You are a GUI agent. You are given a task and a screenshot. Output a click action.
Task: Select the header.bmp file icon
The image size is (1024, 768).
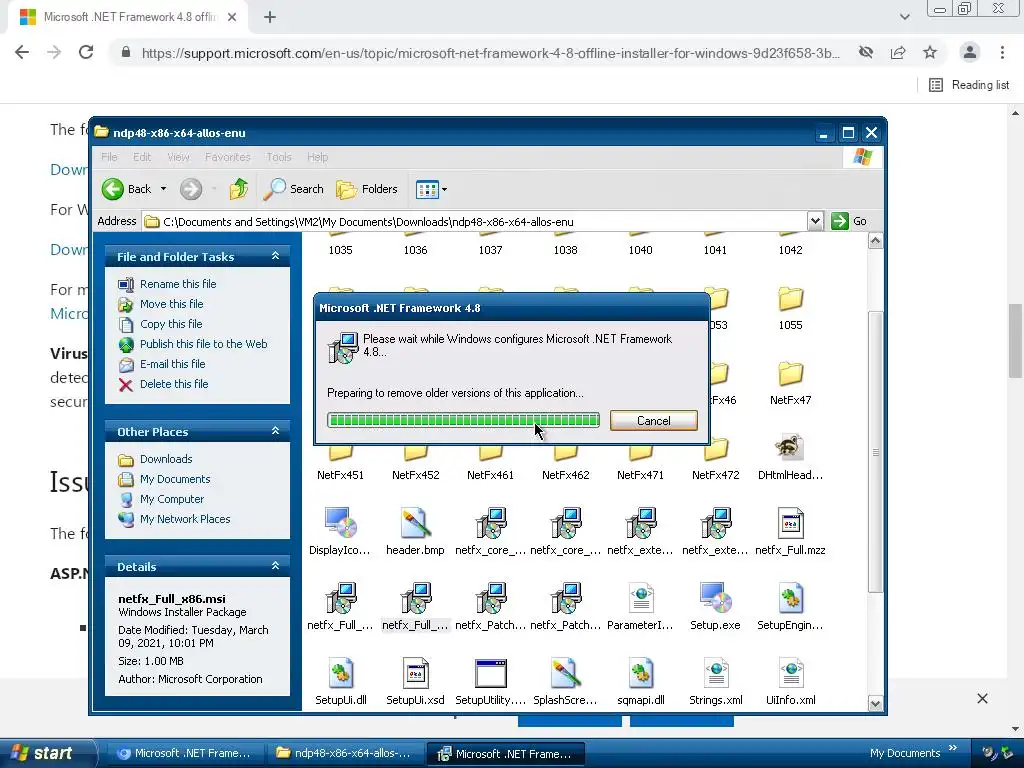point(415,523)
